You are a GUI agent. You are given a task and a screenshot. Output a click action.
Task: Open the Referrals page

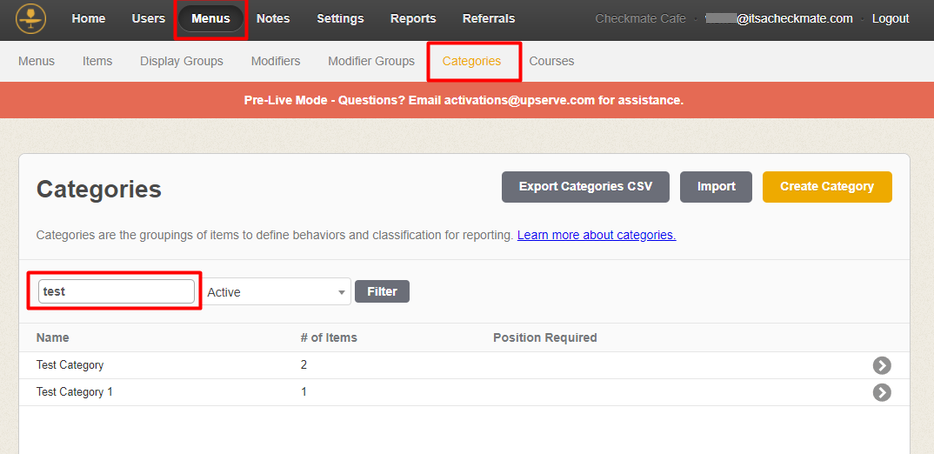click(488, 19)
